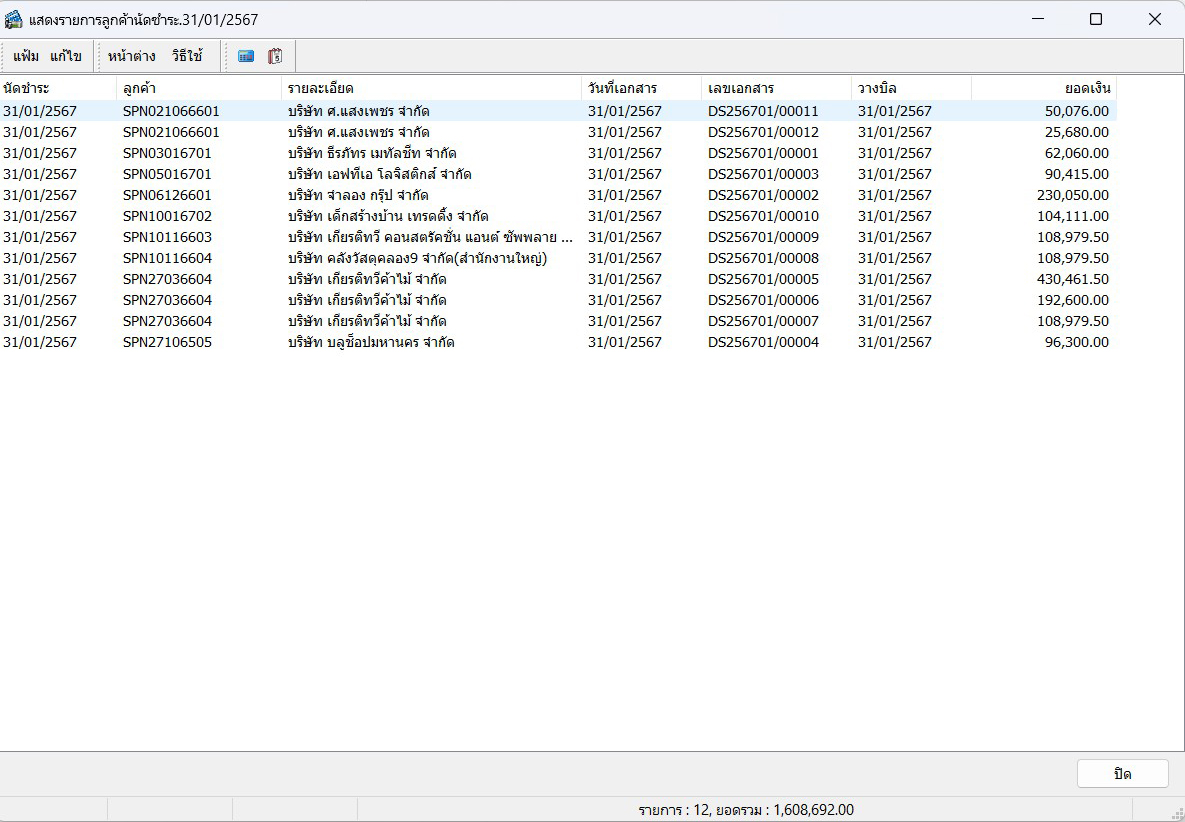This screenshot has height=822, width=1185.
Task: Click amount 62,060.00
Action: pyautogui.click(x=1077, y=153)
